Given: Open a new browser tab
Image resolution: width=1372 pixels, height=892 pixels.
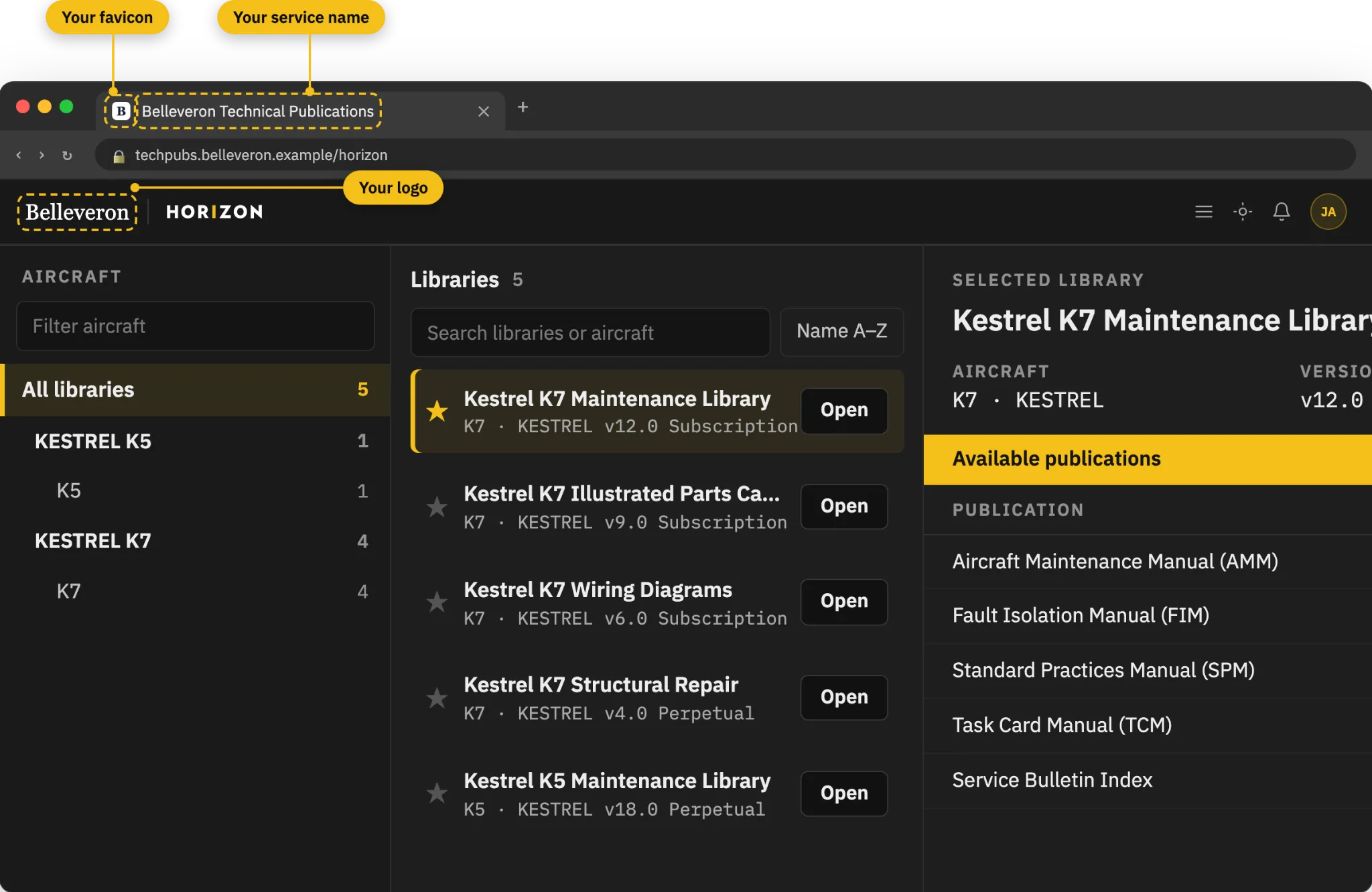Looking at the screenshot, I should click(x=523, y=107).
